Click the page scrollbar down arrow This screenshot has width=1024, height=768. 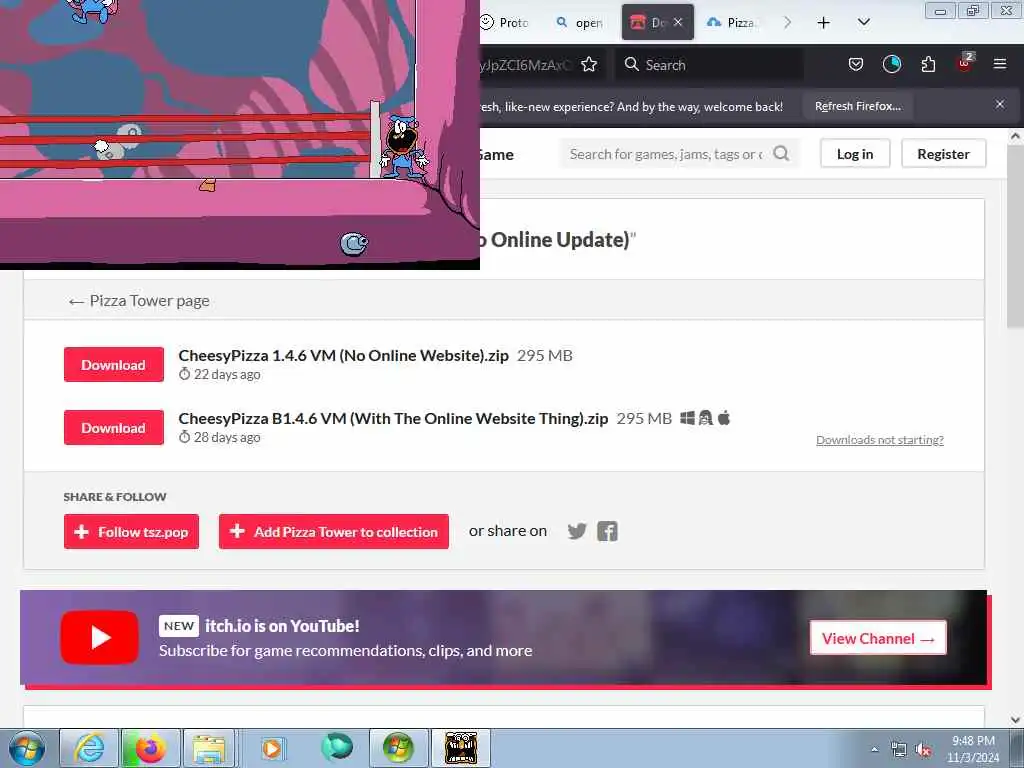coord(1015,720)
